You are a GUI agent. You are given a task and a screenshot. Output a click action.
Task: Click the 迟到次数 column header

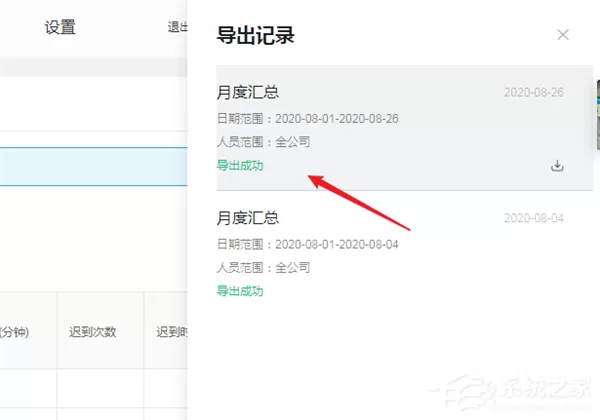point(93,332)
